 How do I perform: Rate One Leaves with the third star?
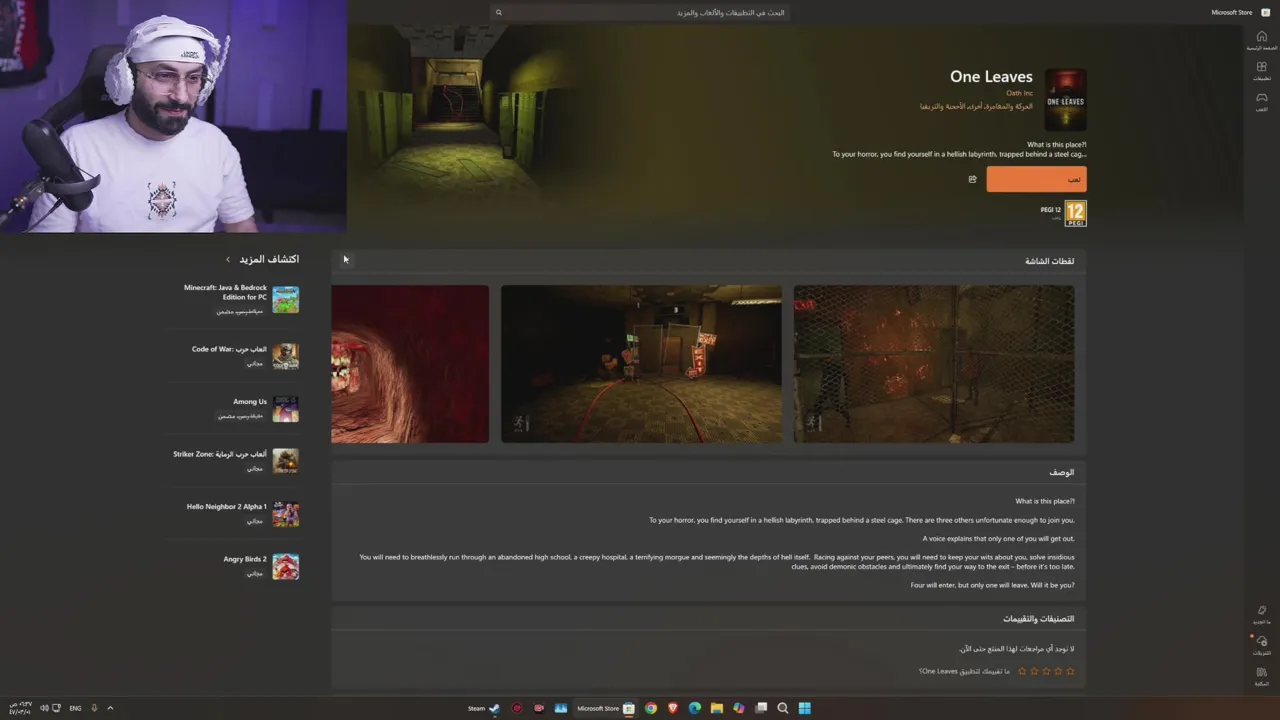[1046, 671]
